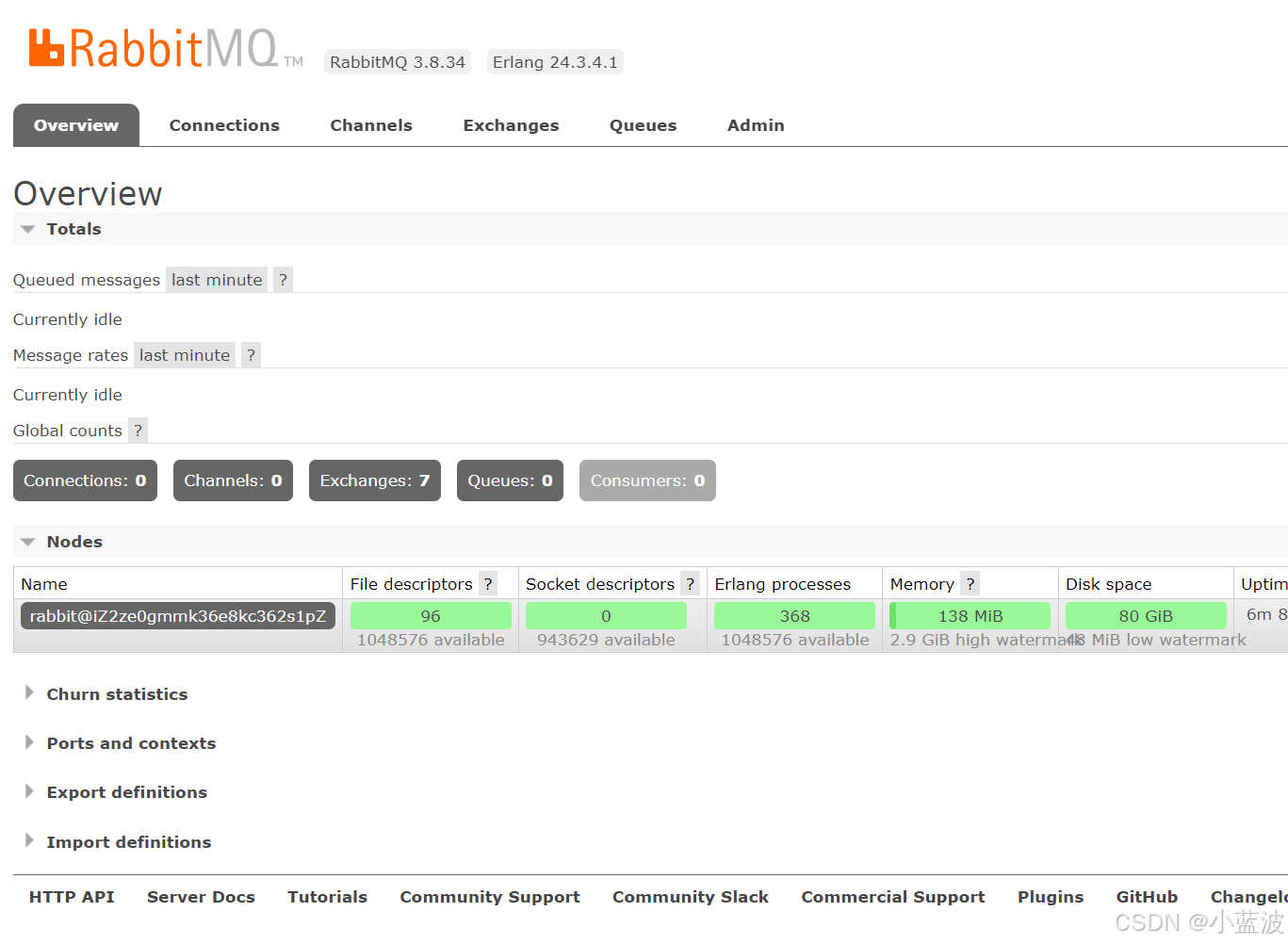Viewport: 1288px width, 944px height.
Task: Open the last minute dropdown for Queued messages
Action: coord(216,279)
